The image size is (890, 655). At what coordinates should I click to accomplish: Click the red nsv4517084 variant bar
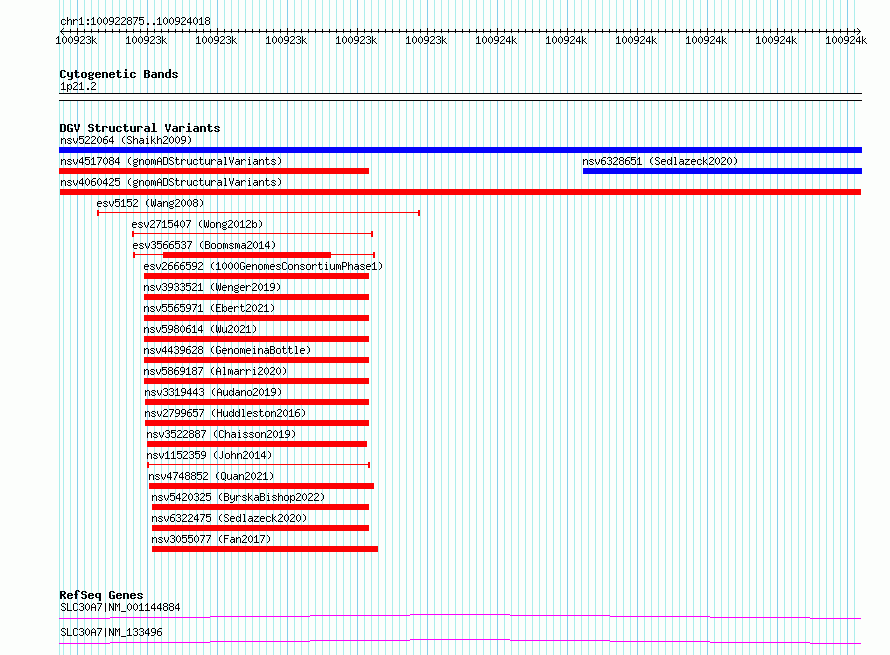pos(214,171)
